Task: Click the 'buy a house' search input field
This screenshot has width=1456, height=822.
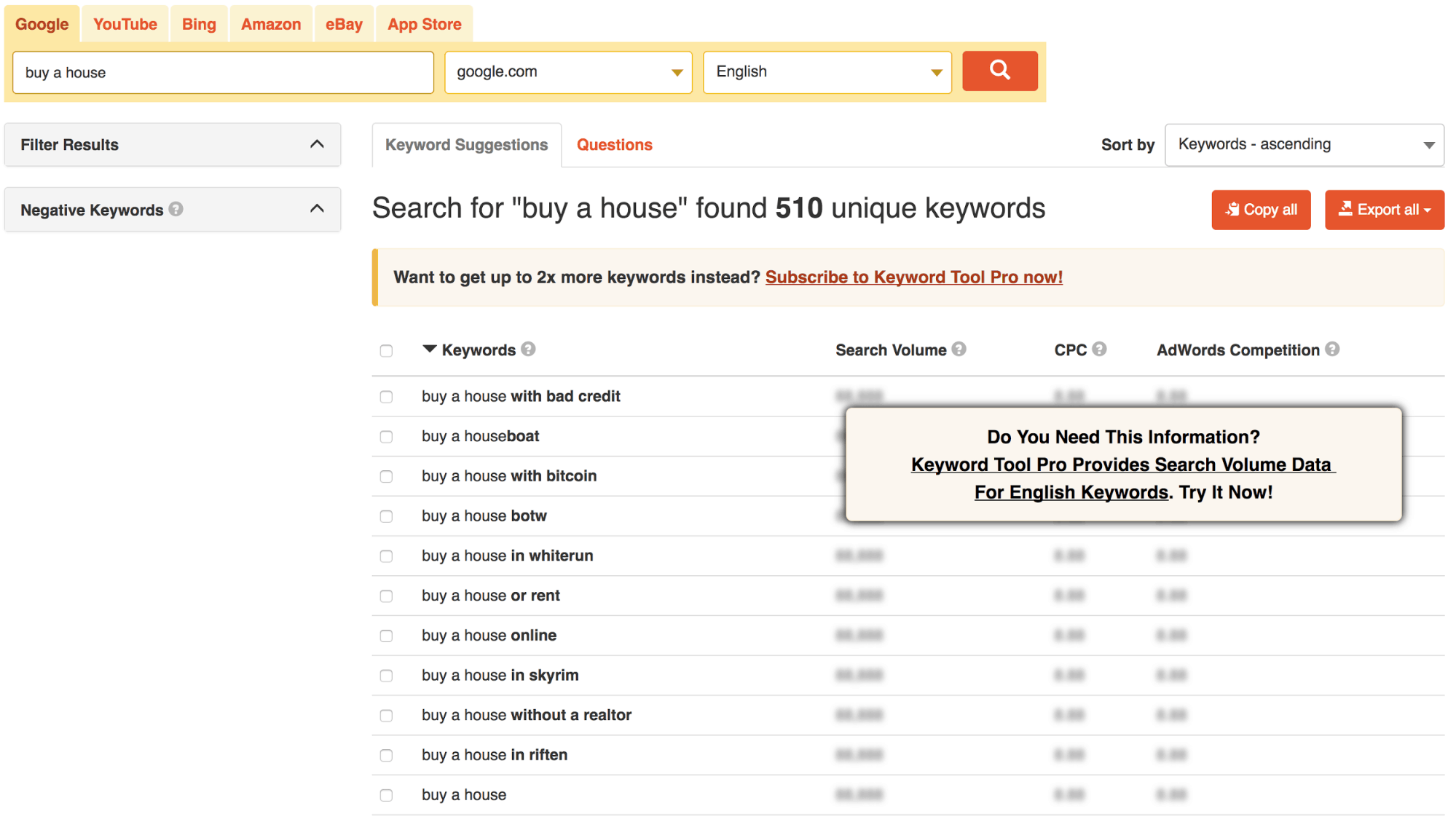Action: tap(223, 72)
